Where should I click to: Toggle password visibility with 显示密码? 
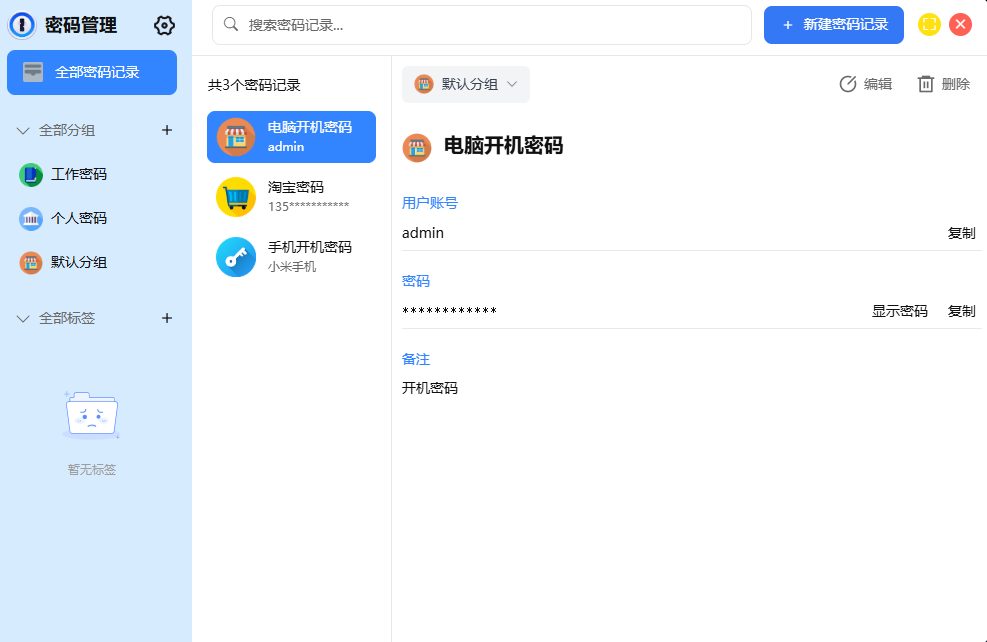click(x=899, y=311)
